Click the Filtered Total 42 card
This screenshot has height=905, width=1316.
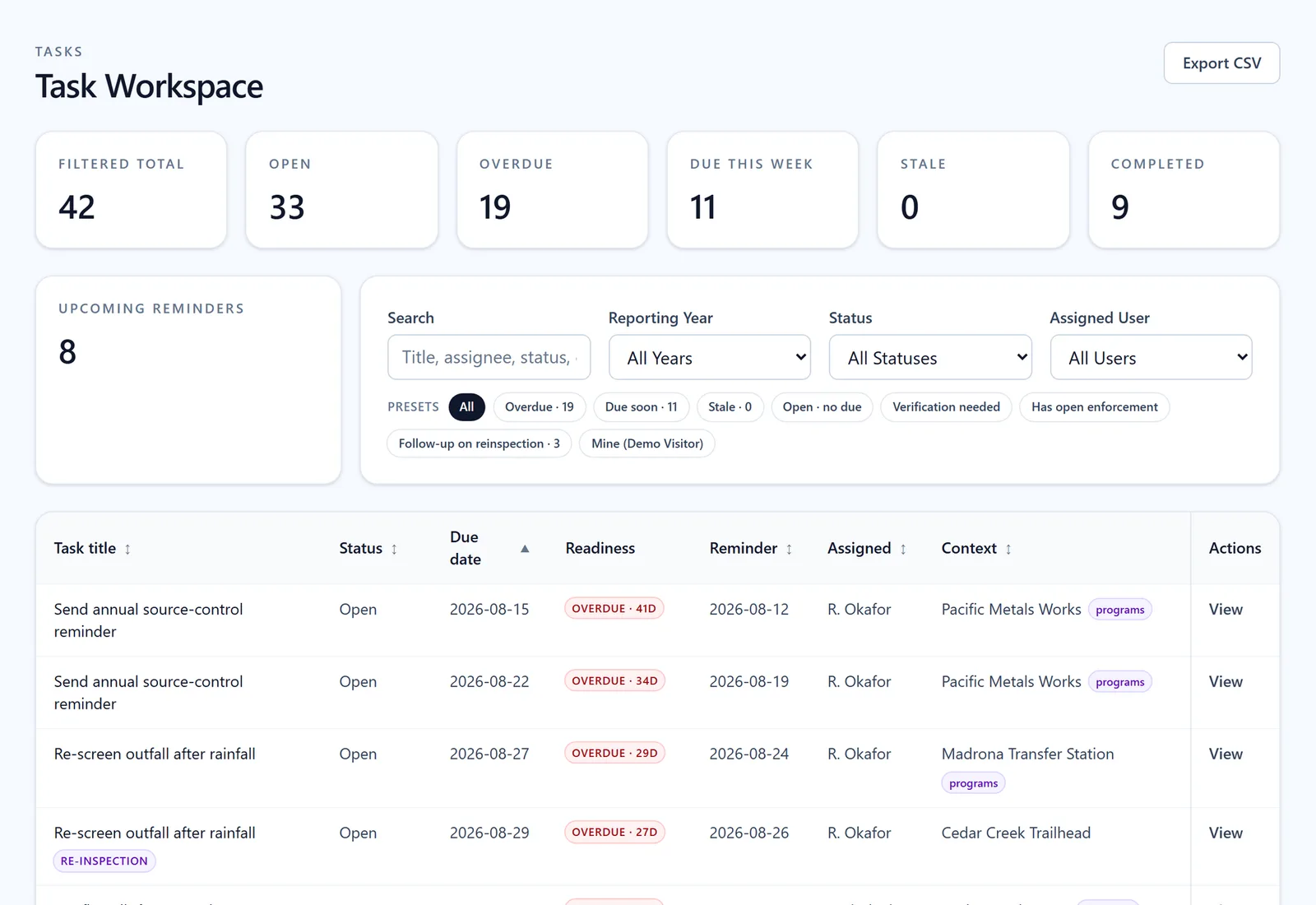point(132,190)
